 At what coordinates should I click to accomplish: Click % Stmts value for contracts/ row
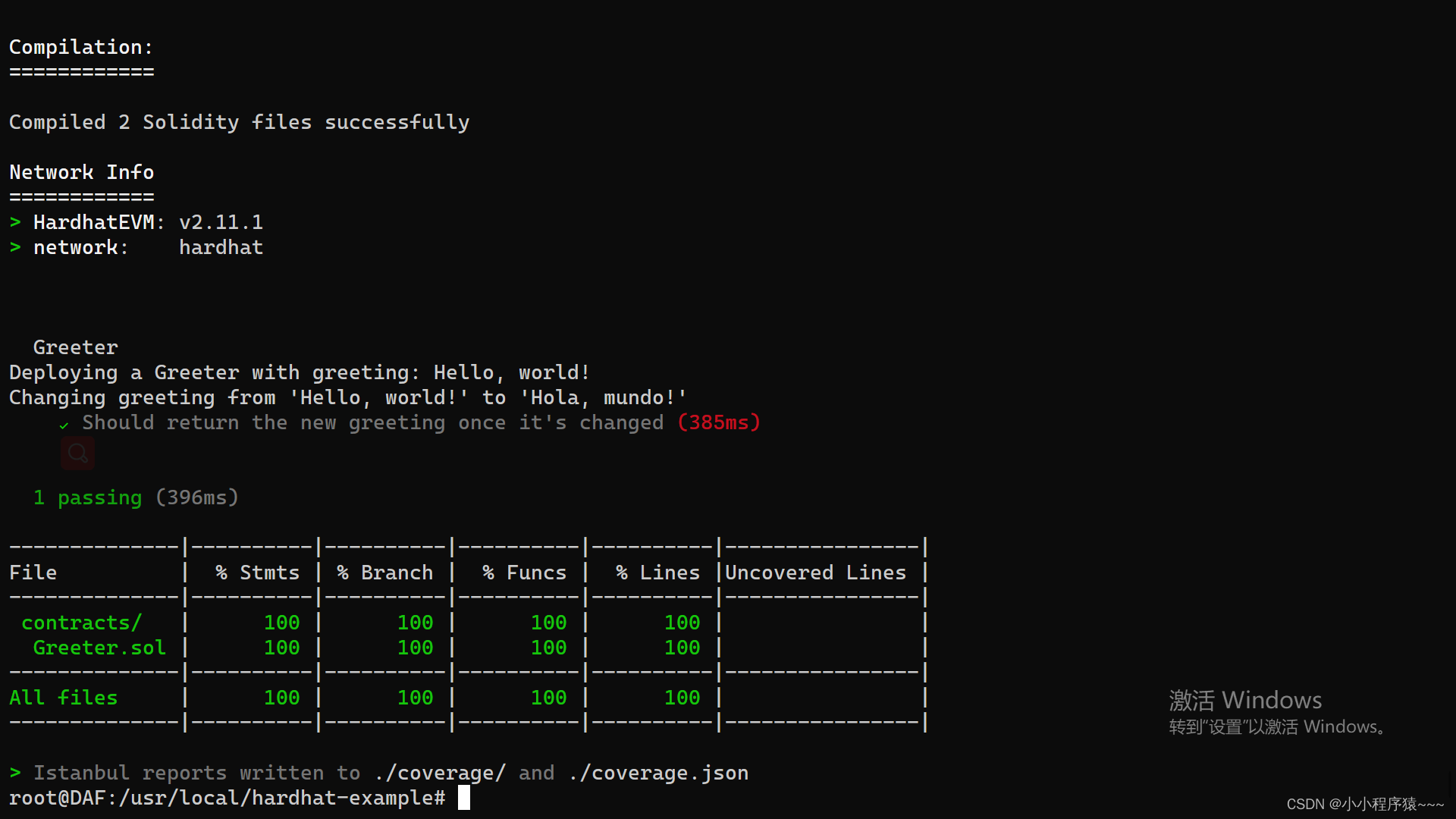[x=282, y=623]
